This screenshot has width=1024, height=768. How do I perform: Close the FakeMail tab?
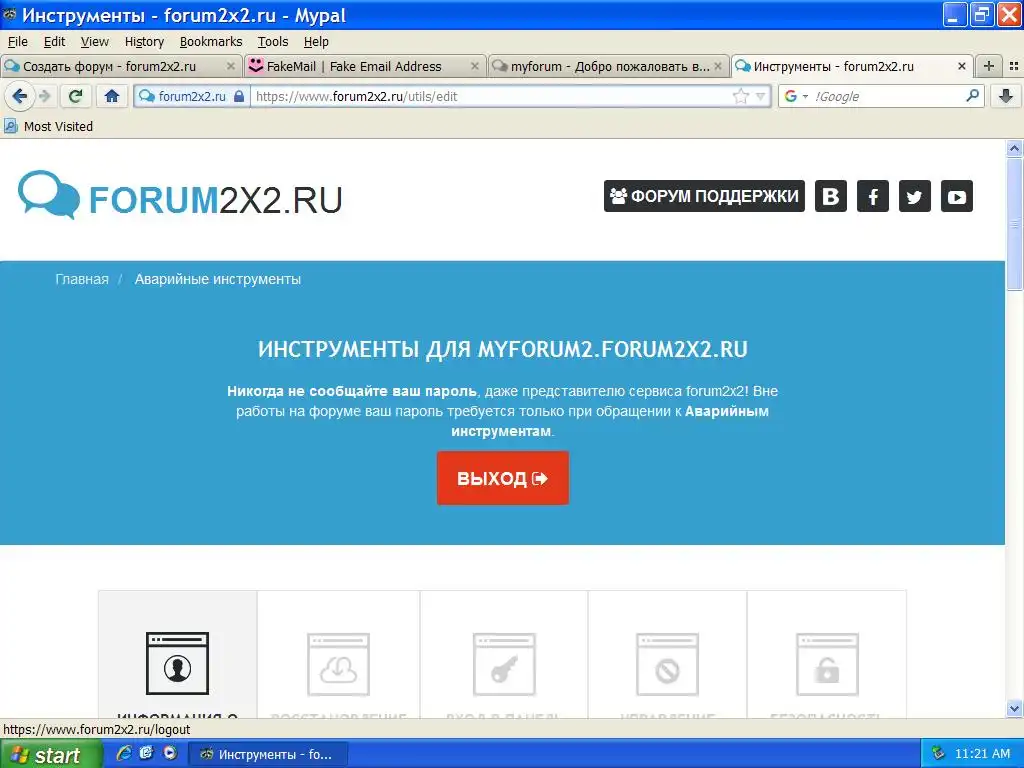coord(475,66)
